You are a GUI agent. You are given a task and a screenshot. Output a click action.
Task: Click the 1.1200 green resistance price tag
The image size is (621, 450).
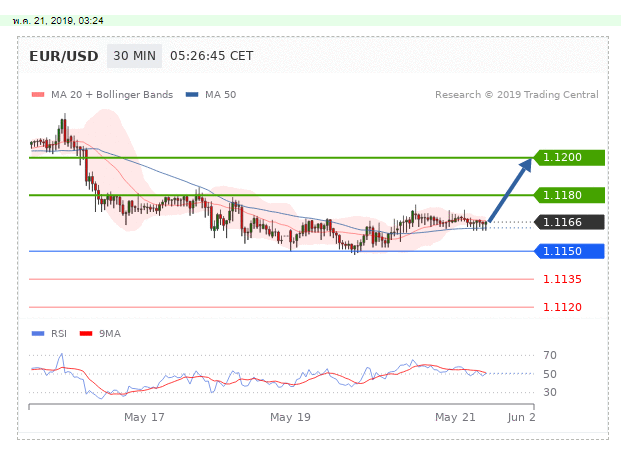tap(569, 158)
